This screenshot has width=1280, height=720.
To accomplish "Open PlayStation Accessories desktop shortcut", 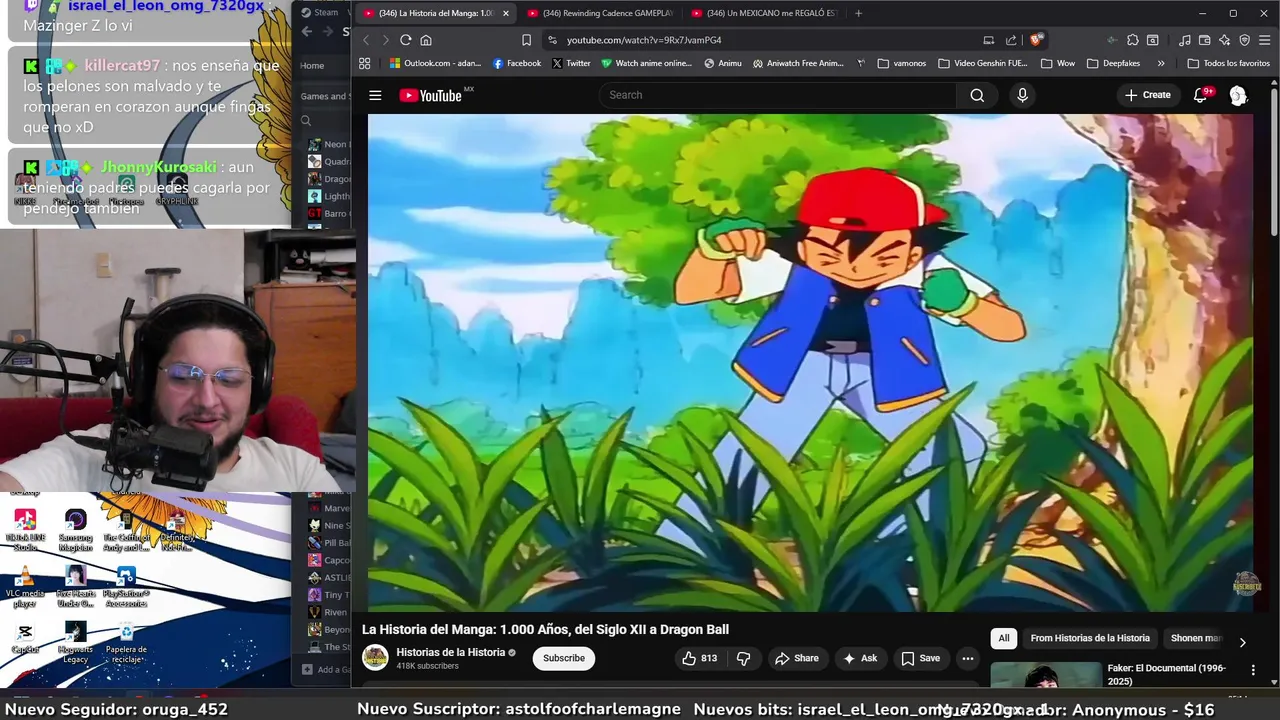I will (x=126, y=587).
